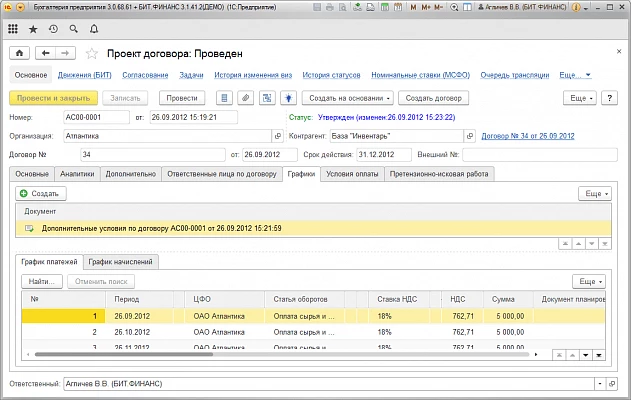Open Notifications bell icon

point(94,29)
